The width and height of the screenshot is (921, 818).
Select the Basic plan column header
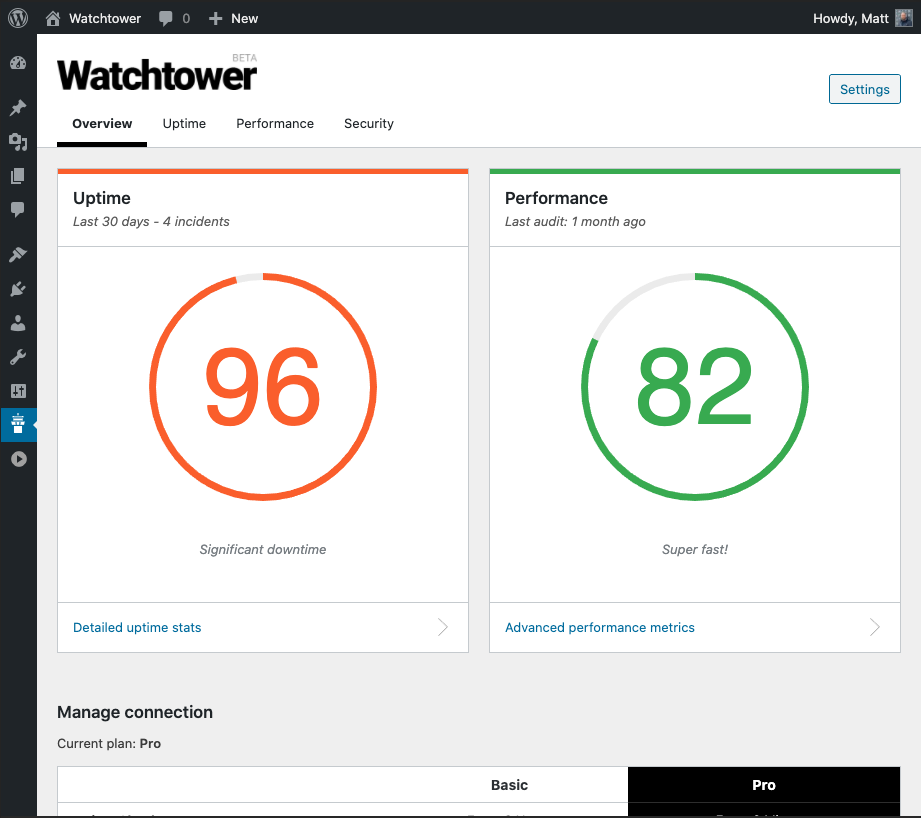tap(509, 785)
